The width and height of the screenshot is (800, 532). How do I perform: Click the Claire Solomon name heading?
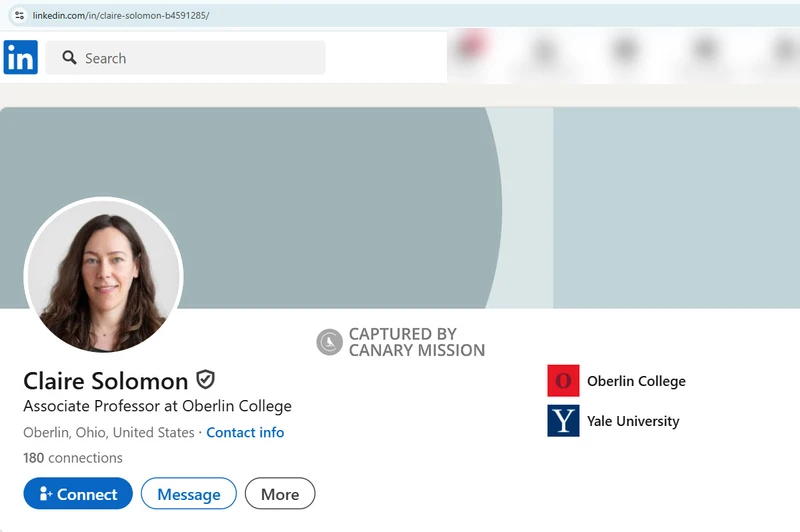106,381
